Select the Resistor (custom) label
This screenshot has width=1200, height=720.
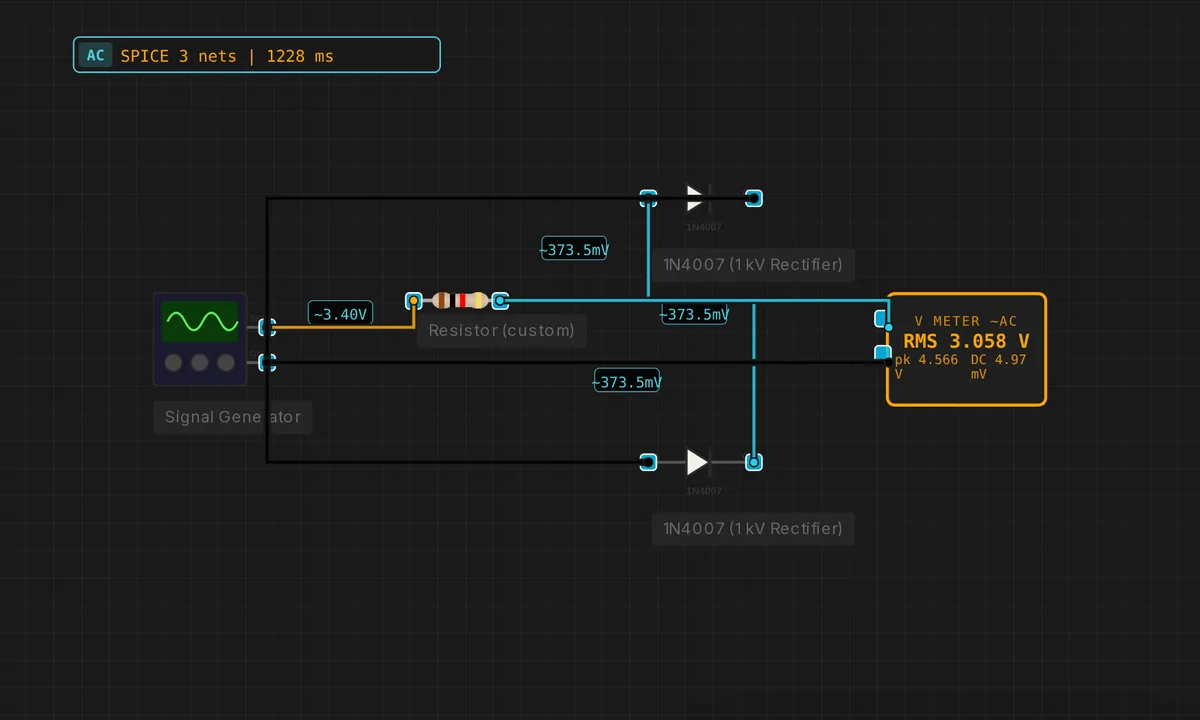click(501, 330)
